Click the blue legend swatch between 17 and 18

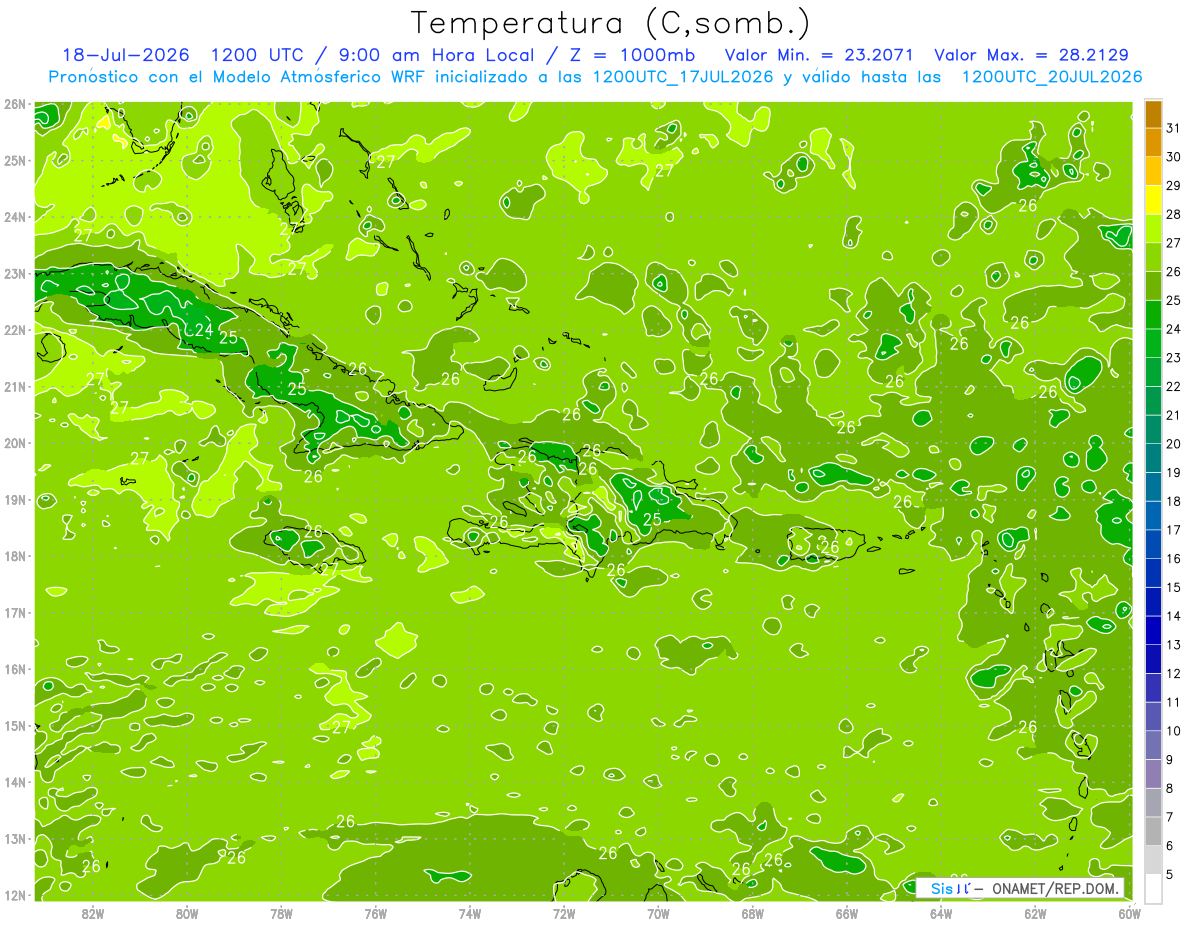click(x=1153, y=516)
